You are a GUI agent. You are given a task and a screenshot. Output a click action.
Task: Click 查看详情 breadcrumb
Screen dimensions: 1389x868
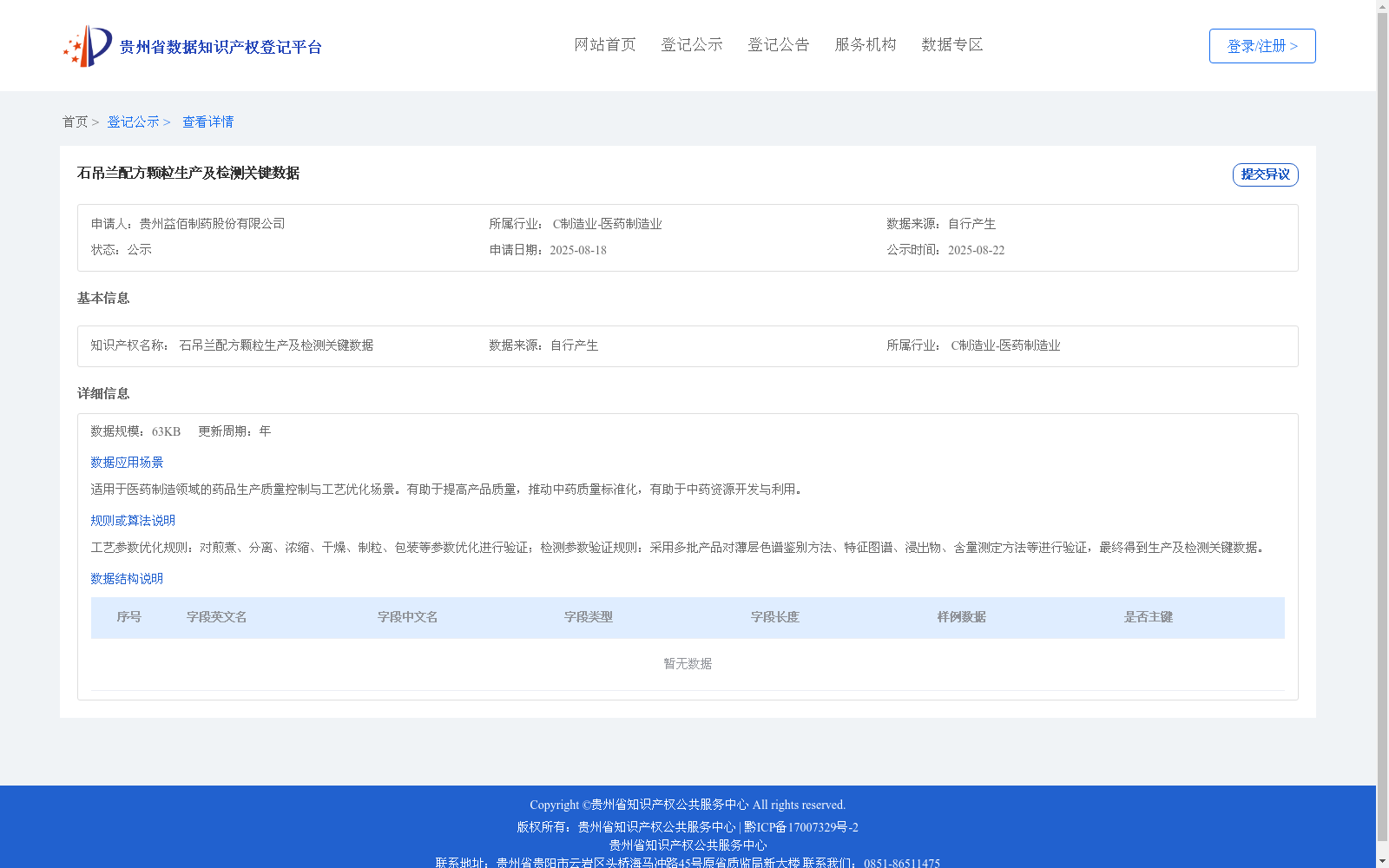tap(208, 122)
